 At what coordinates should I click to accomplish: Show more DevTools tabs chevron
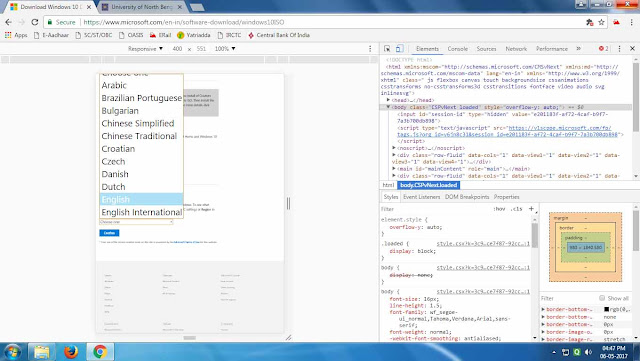[x=578, y=49]
